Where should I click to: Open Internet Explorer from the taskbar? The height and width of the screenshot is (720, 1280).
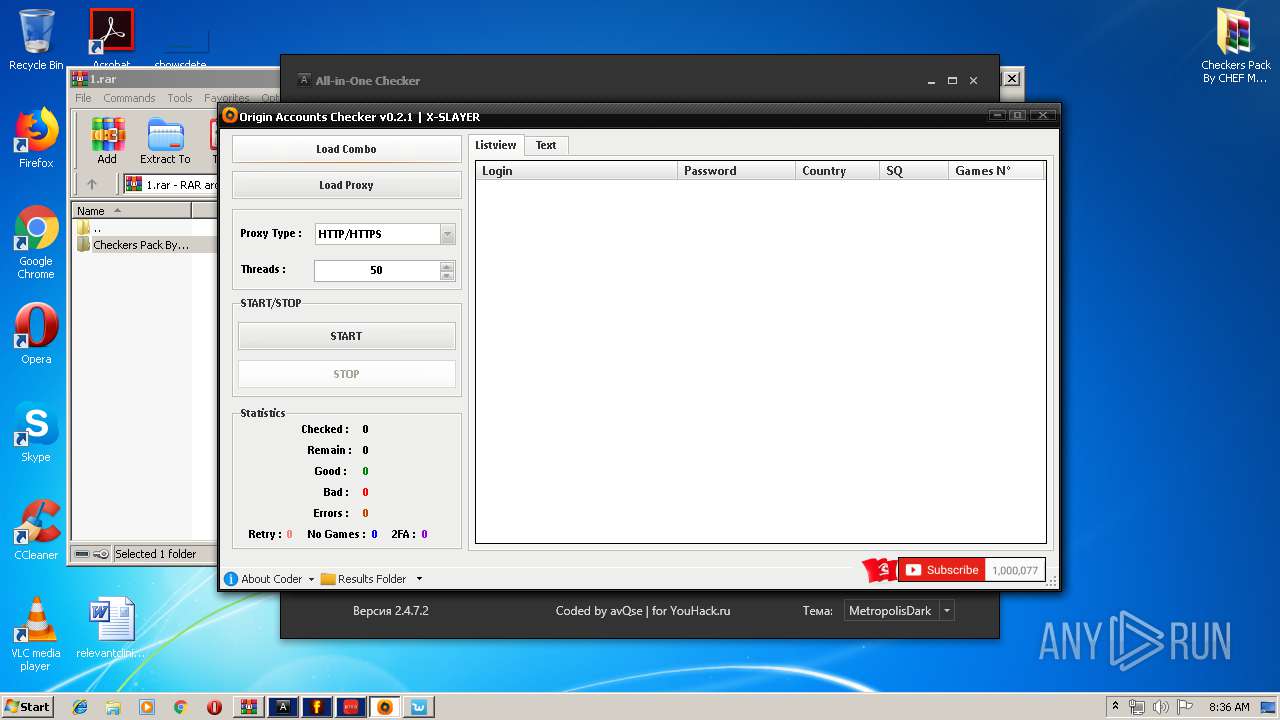(x=80, y=707)
